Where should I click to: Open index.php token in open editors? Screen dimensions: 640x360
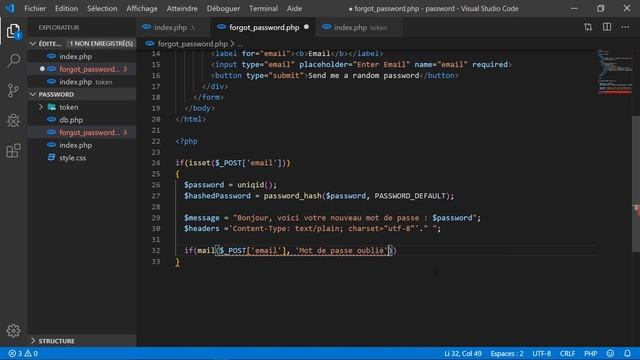[x=82, y=82]
